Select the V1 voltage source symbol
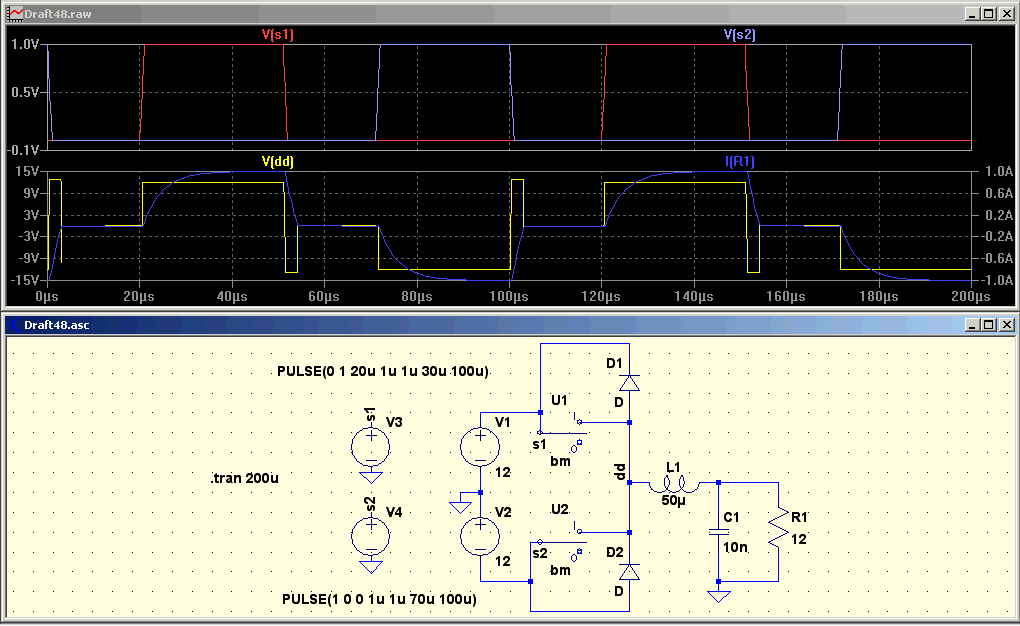 point(480,447)
